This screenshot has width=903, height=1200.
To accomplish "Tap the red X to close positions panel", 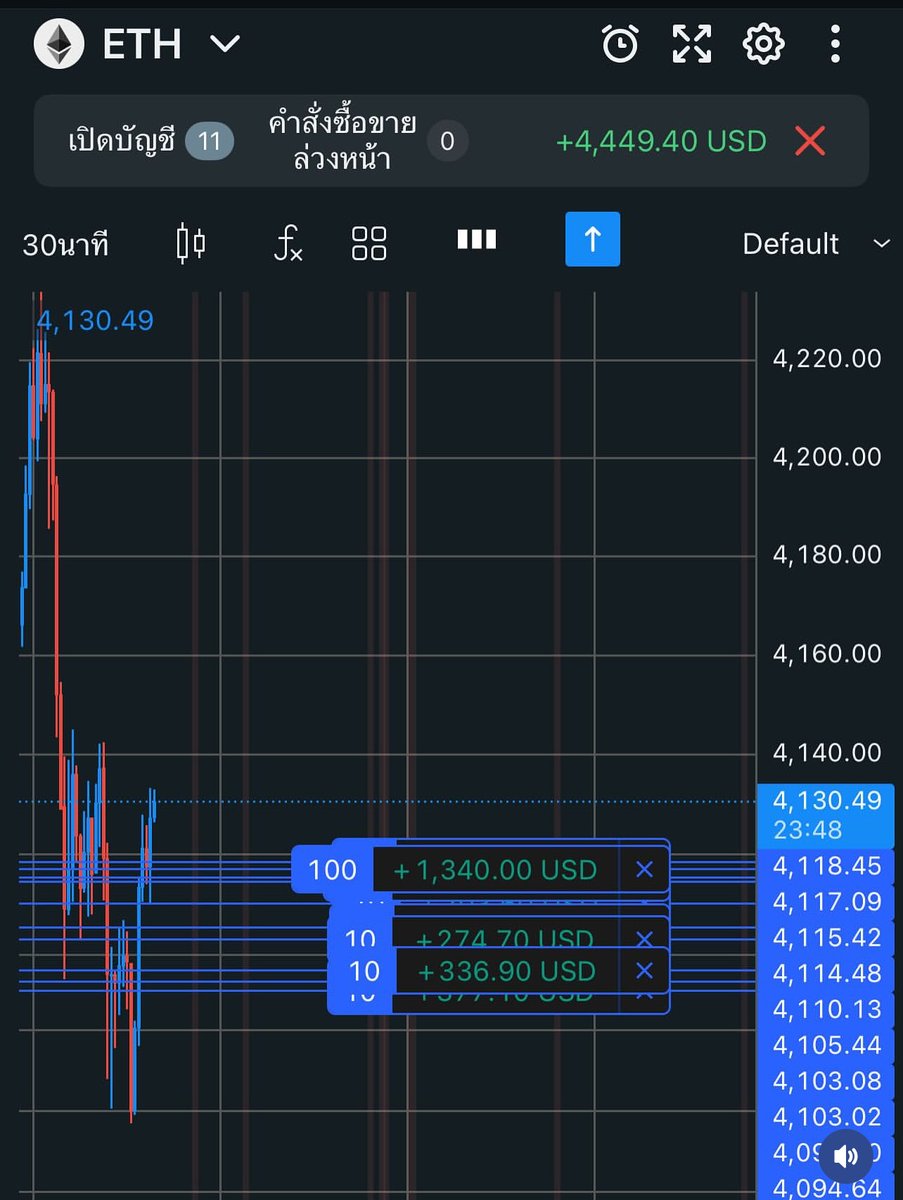I will tap(810, 141).
